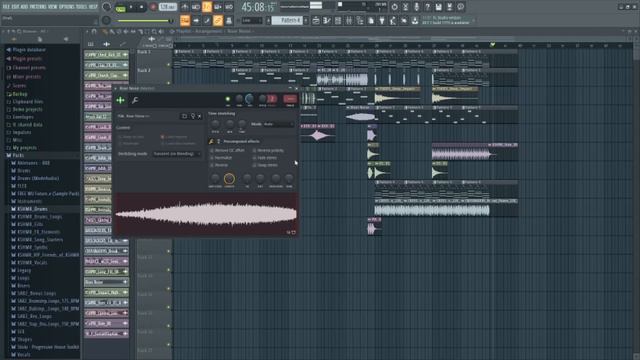Open the Line snap dropdown in toolbar
The height and width of the screenshot is (360, 640).
(251, 20)
